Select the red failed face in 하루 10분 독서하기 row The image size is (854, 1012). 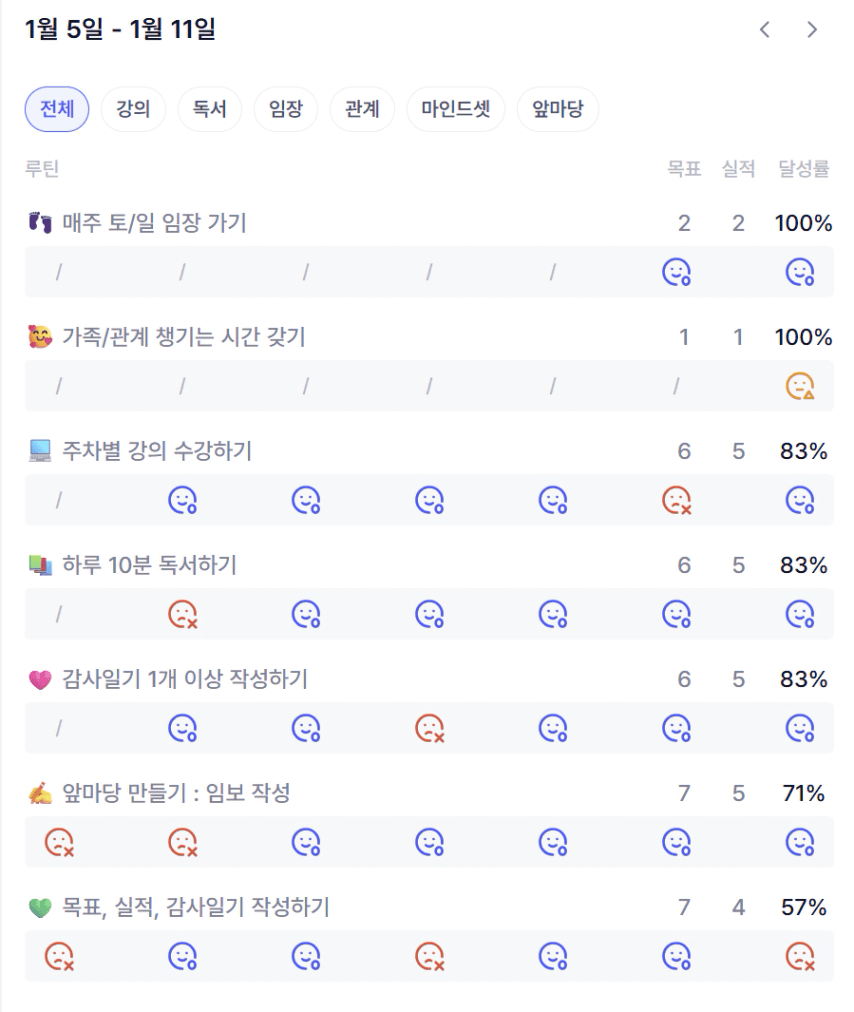[182, 614]
